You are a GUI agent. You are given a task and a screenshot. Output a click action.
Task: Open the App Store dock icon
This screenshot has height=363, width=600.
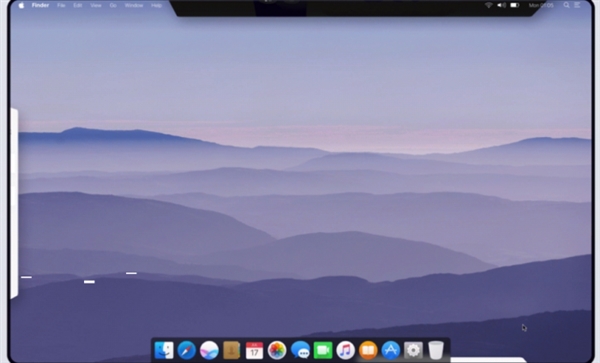coord(391,350)
